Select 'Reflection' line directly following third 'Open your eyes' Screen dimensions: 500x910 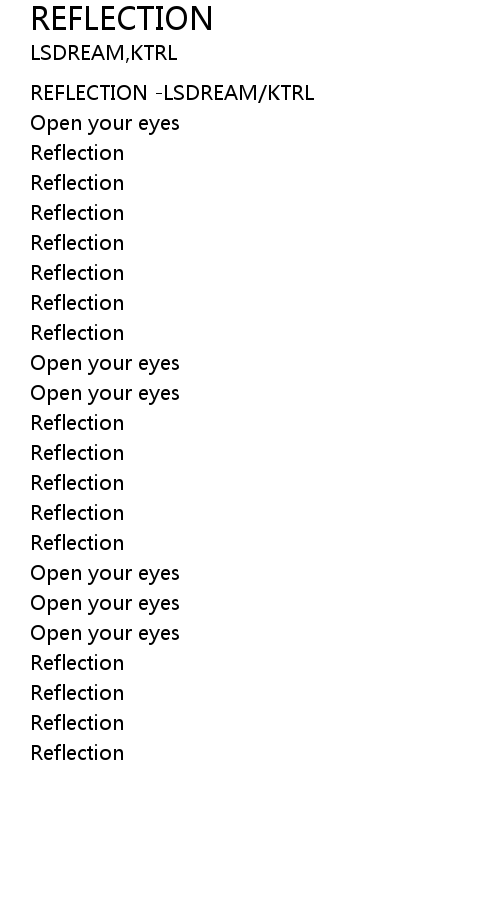point(77,423)
